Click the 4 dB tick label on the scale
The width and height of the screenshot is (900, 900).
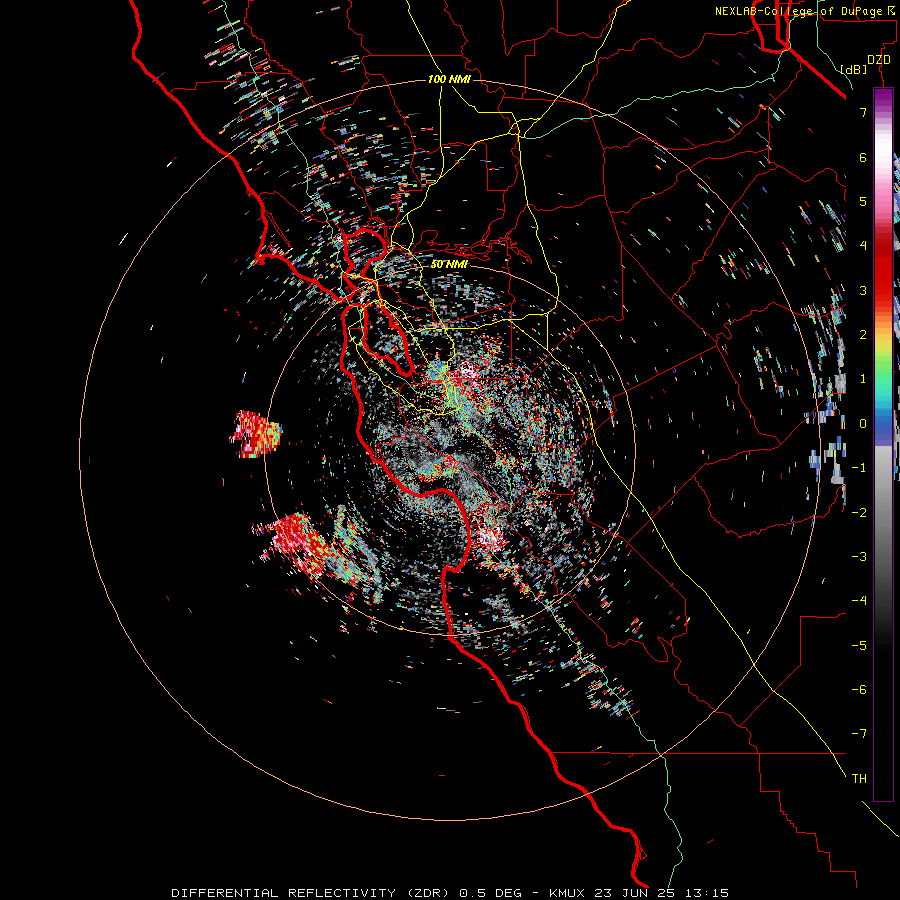coord(863,246)
